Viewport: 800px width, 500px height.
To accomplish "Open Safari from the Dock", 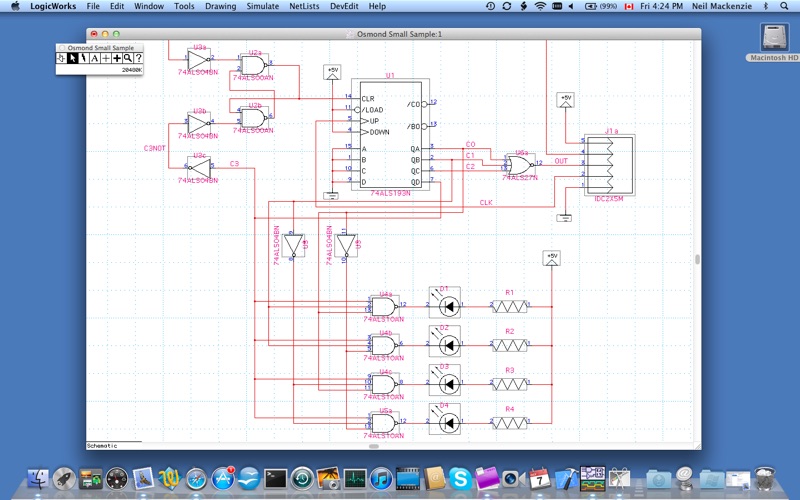I will click(196, 479).
